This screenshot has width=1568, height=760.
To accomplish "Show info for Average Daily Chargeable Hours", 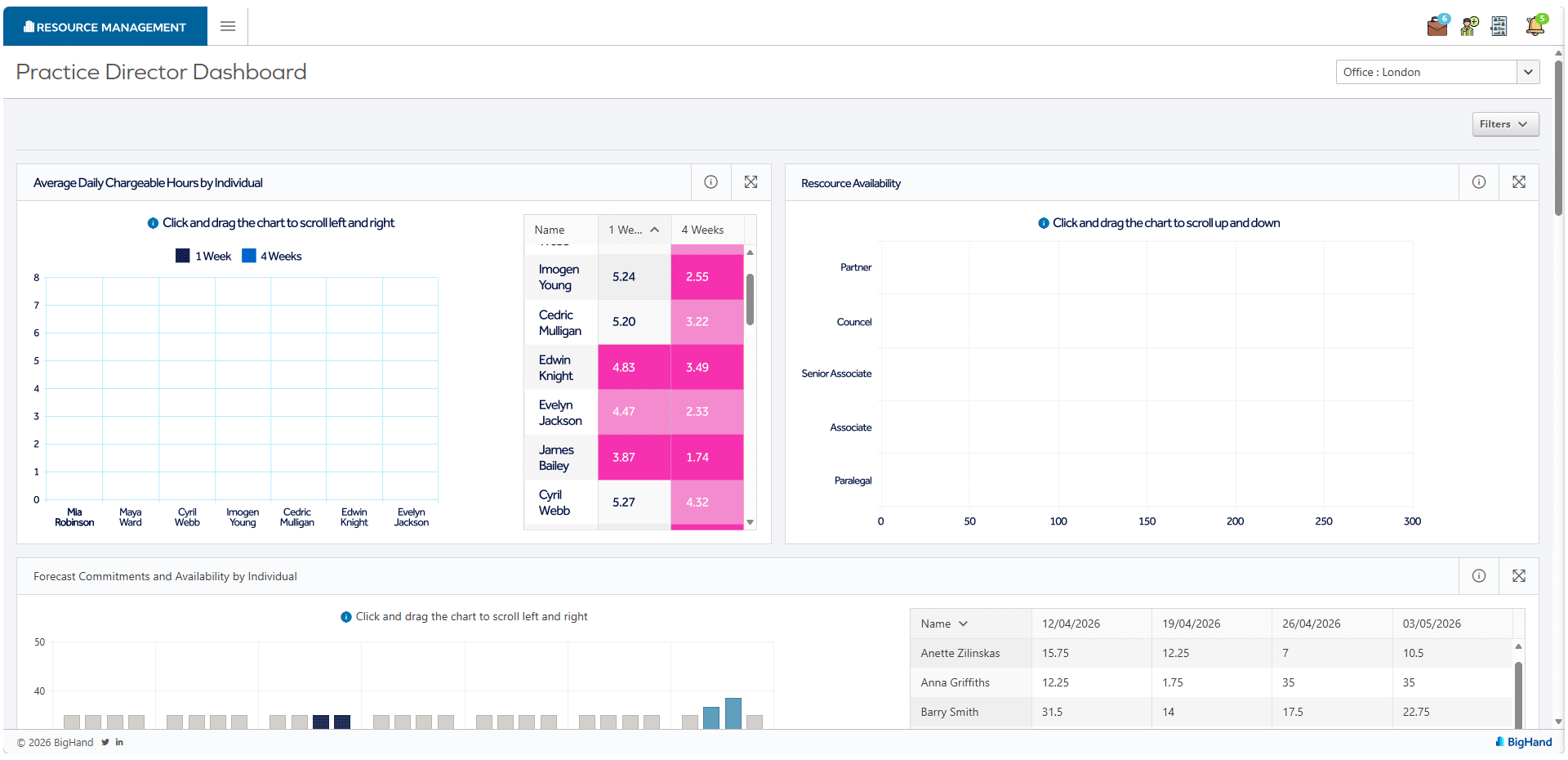I will (x=711, y=182).
